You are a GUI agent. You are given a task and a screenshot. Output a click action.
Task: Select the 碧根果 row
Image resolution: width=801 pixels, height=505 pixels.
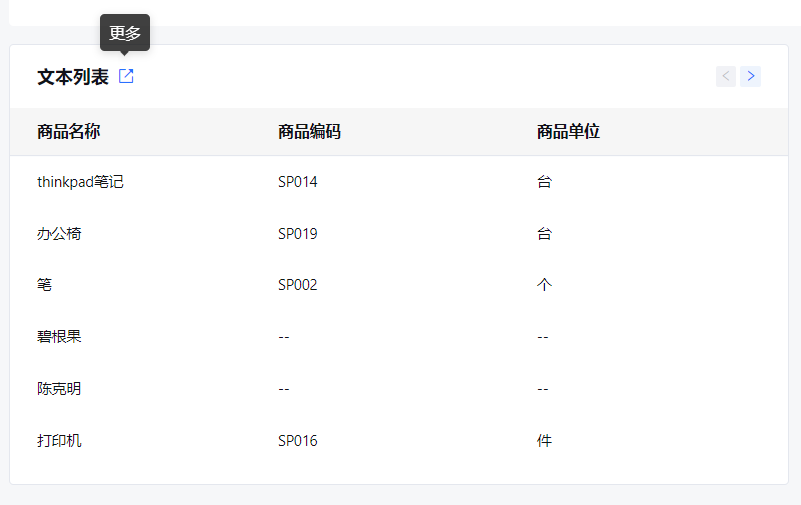[x=399, y=337]
